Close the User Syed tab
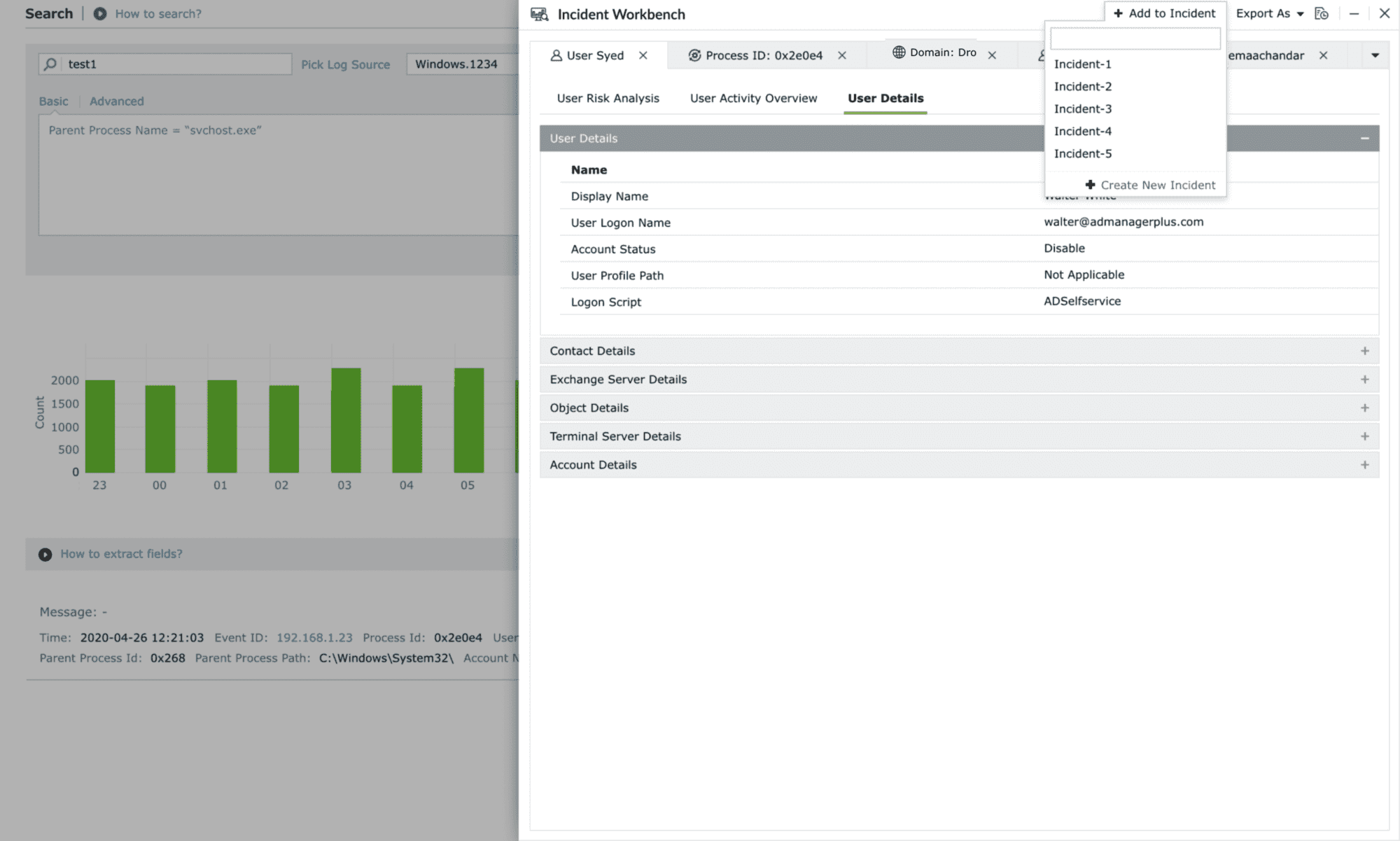Image resolution: width=1400 pixels, height=841 pixels. click(643, 55)
